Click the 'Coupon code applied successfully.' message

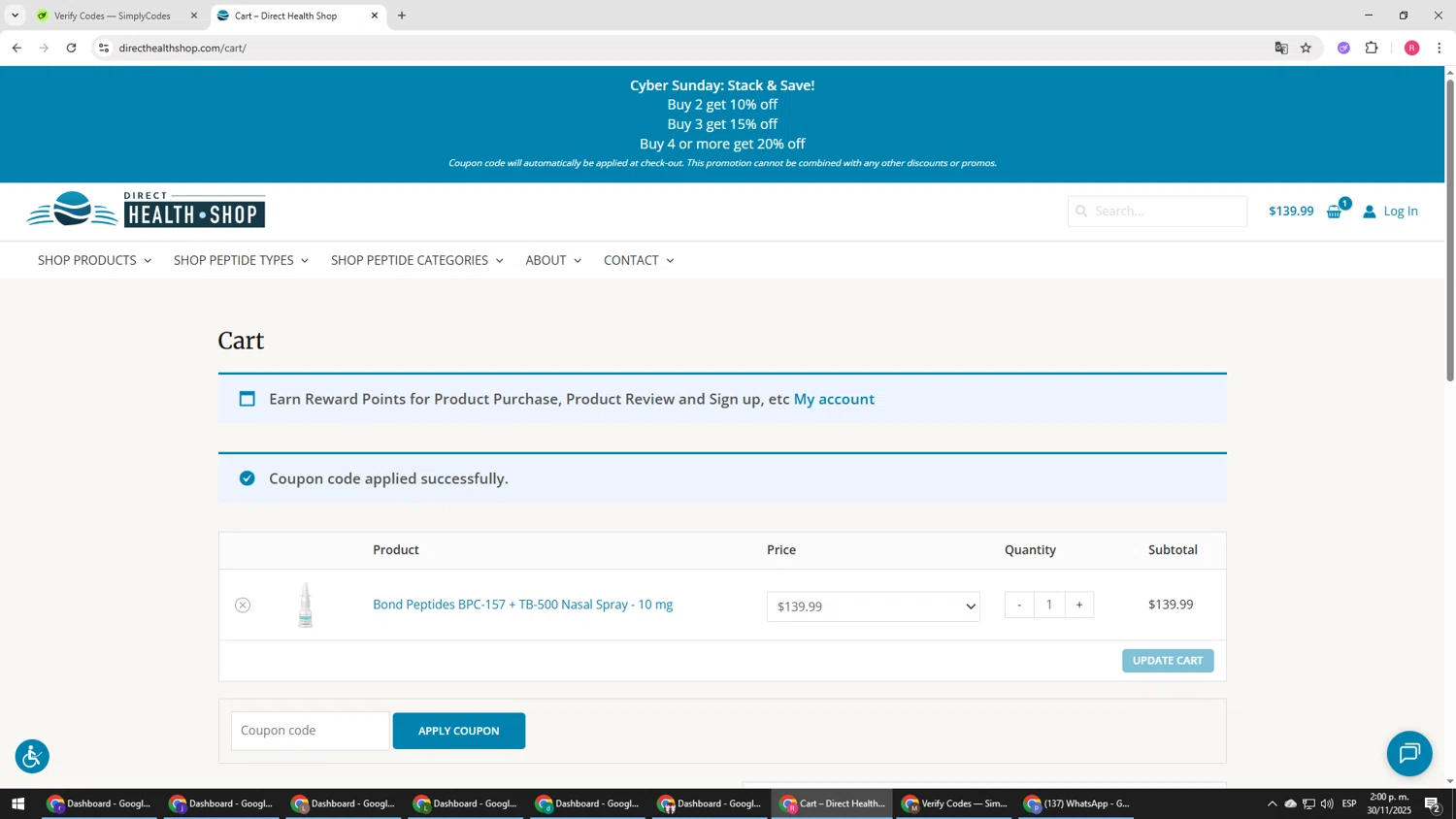click(388, 478)
